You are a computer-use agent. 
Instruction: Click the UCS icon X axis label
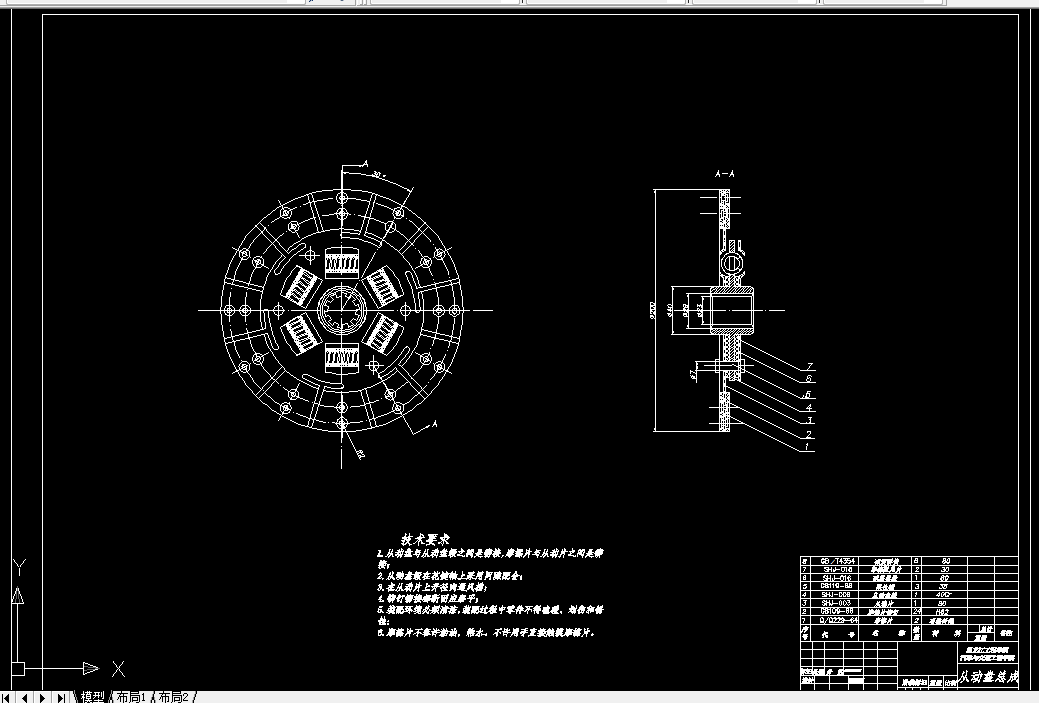[118, 669]
